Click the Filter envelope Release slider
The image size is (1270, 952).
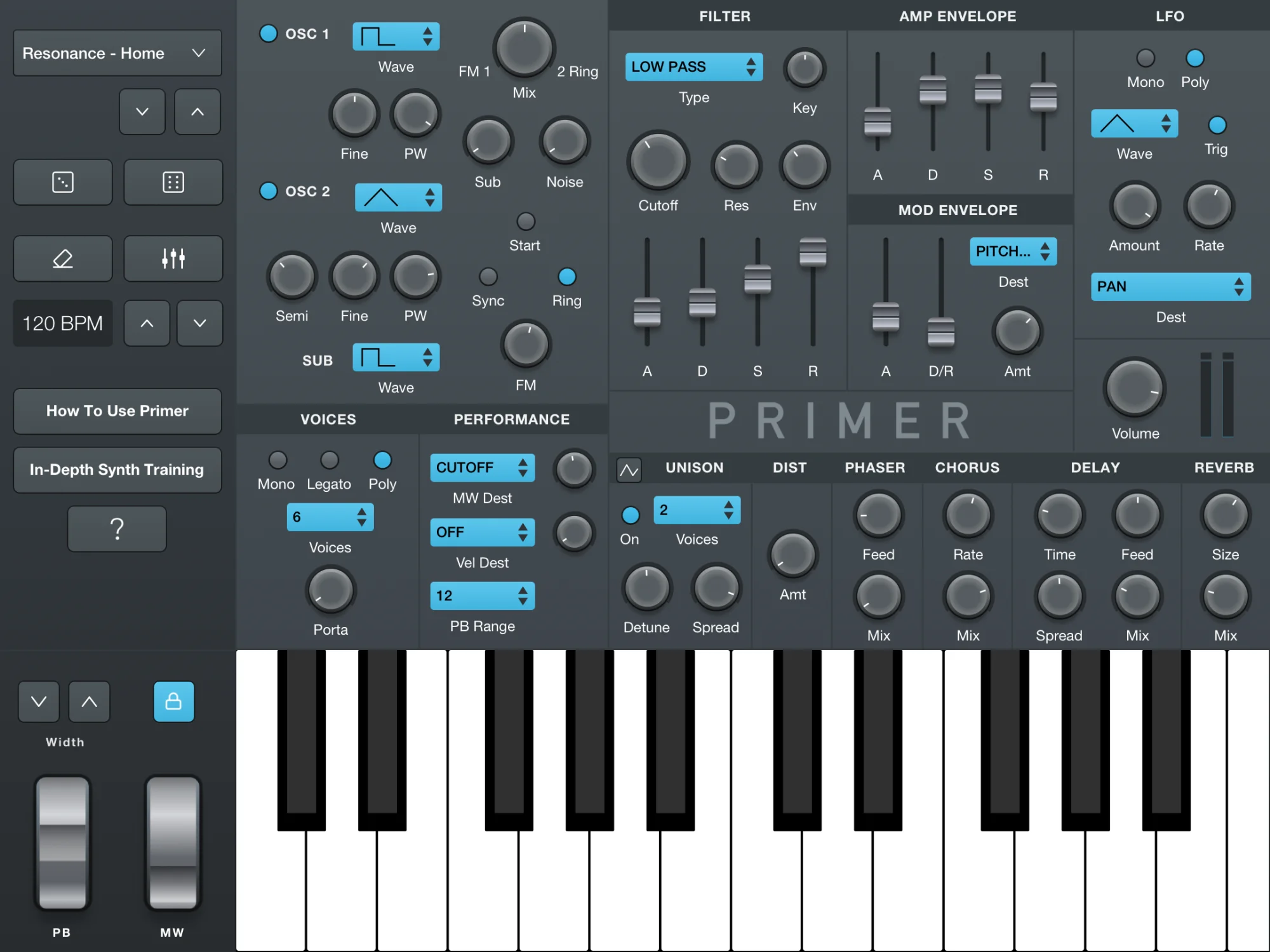click(x=813, y=251)
